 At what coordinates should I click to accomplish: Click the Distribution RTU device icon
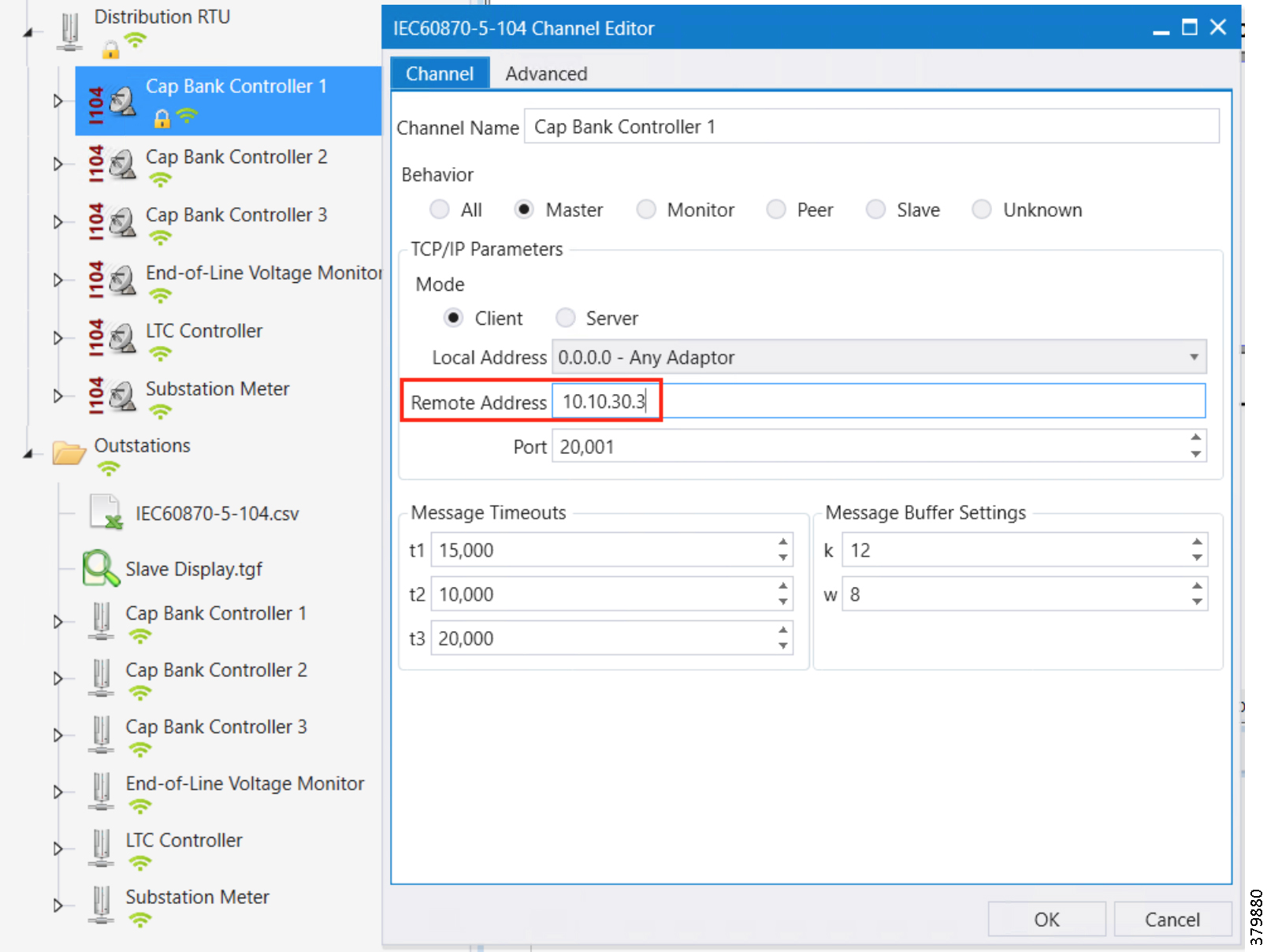(x=70, y=32)
